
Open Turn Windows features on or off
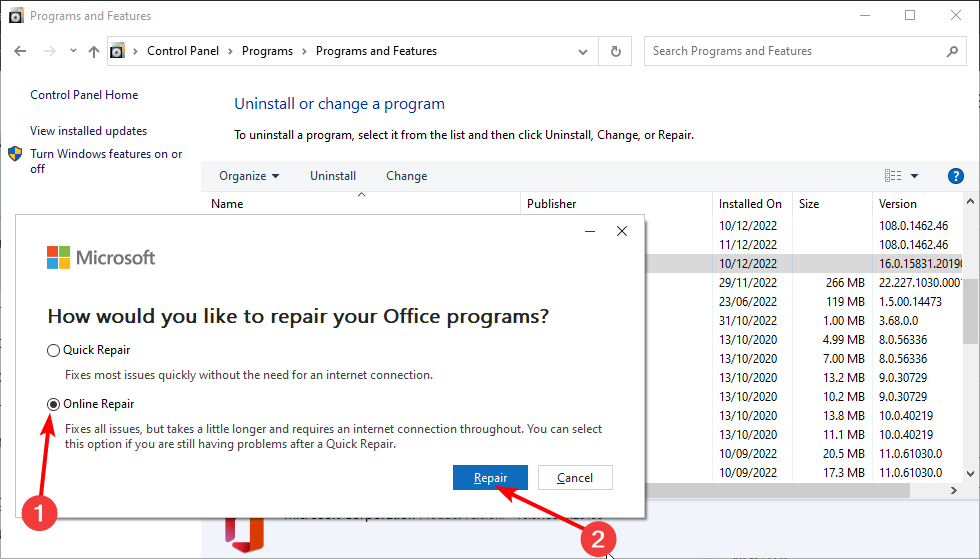pos(106,161)
